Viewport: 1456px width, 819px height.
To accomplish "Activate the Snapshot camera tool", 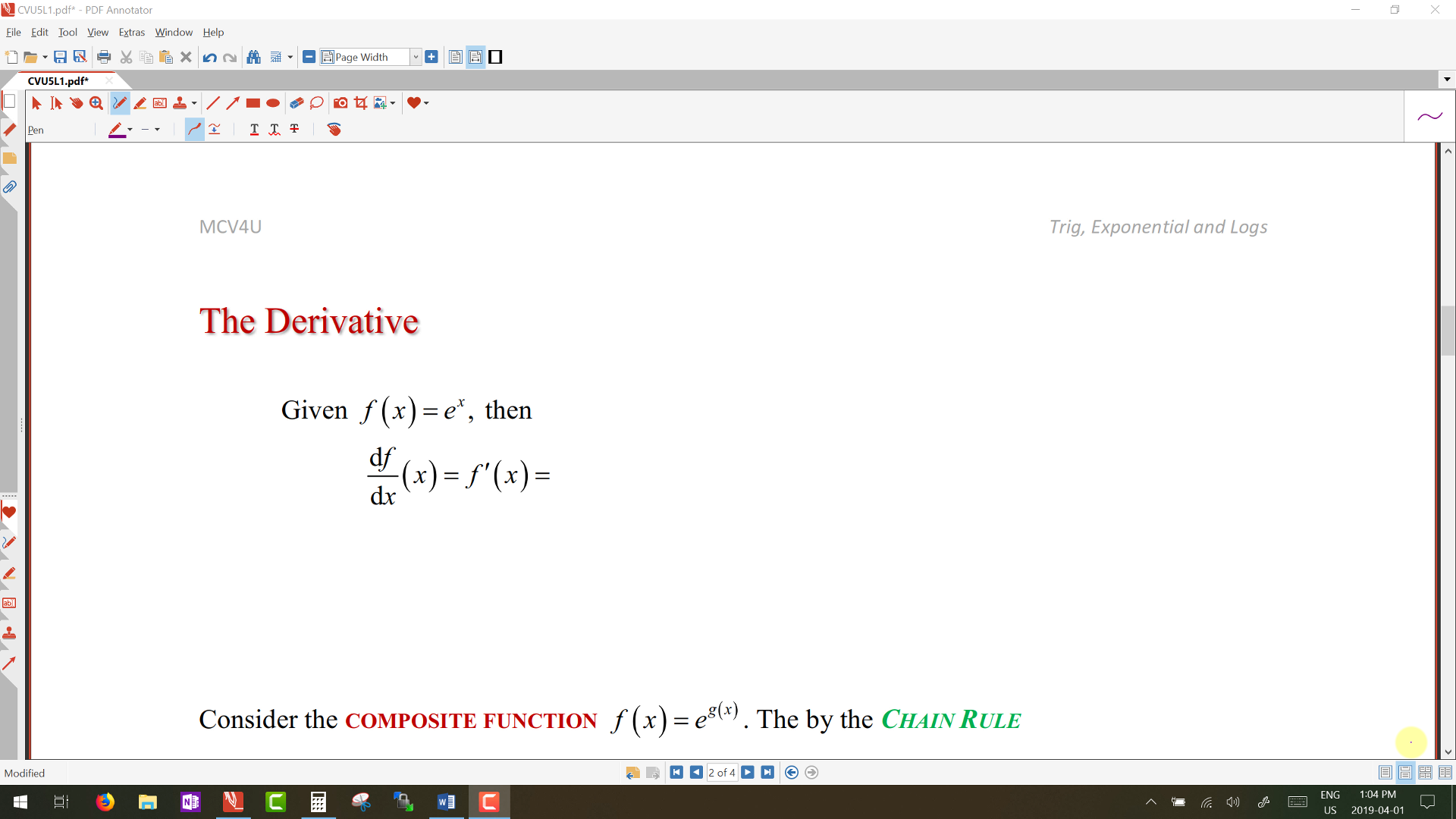I will coord(340,103).
